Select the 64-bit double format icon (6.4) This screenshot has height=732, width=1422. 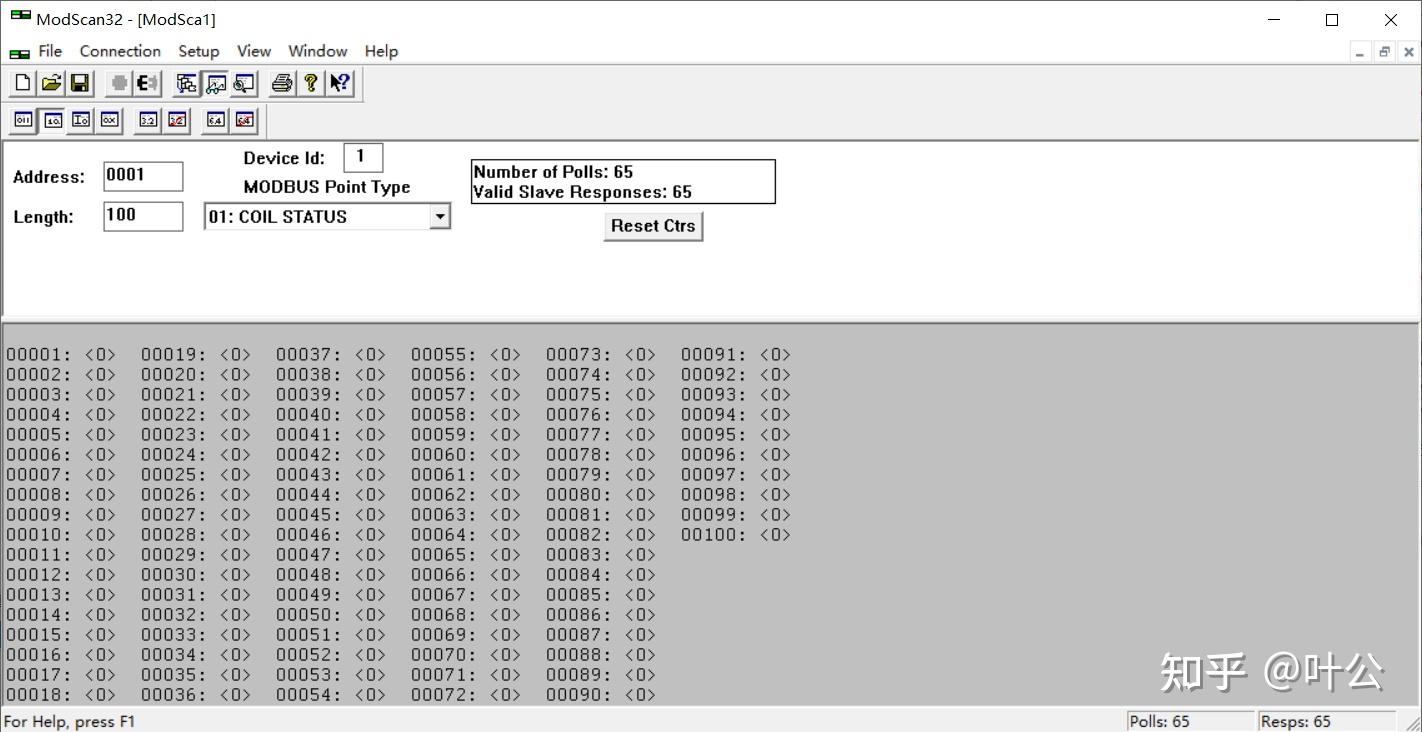tap(216, 120)
